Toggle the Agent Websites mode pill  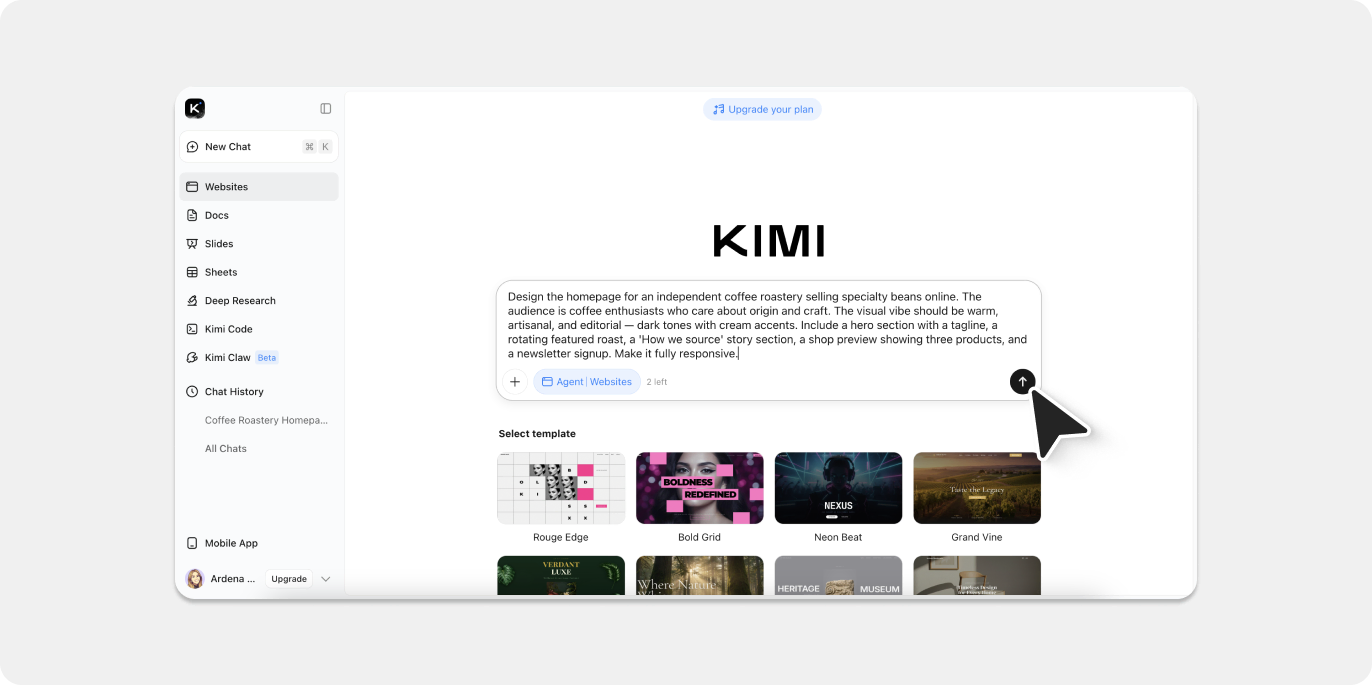pyautogui.click(x=587, y=381)
